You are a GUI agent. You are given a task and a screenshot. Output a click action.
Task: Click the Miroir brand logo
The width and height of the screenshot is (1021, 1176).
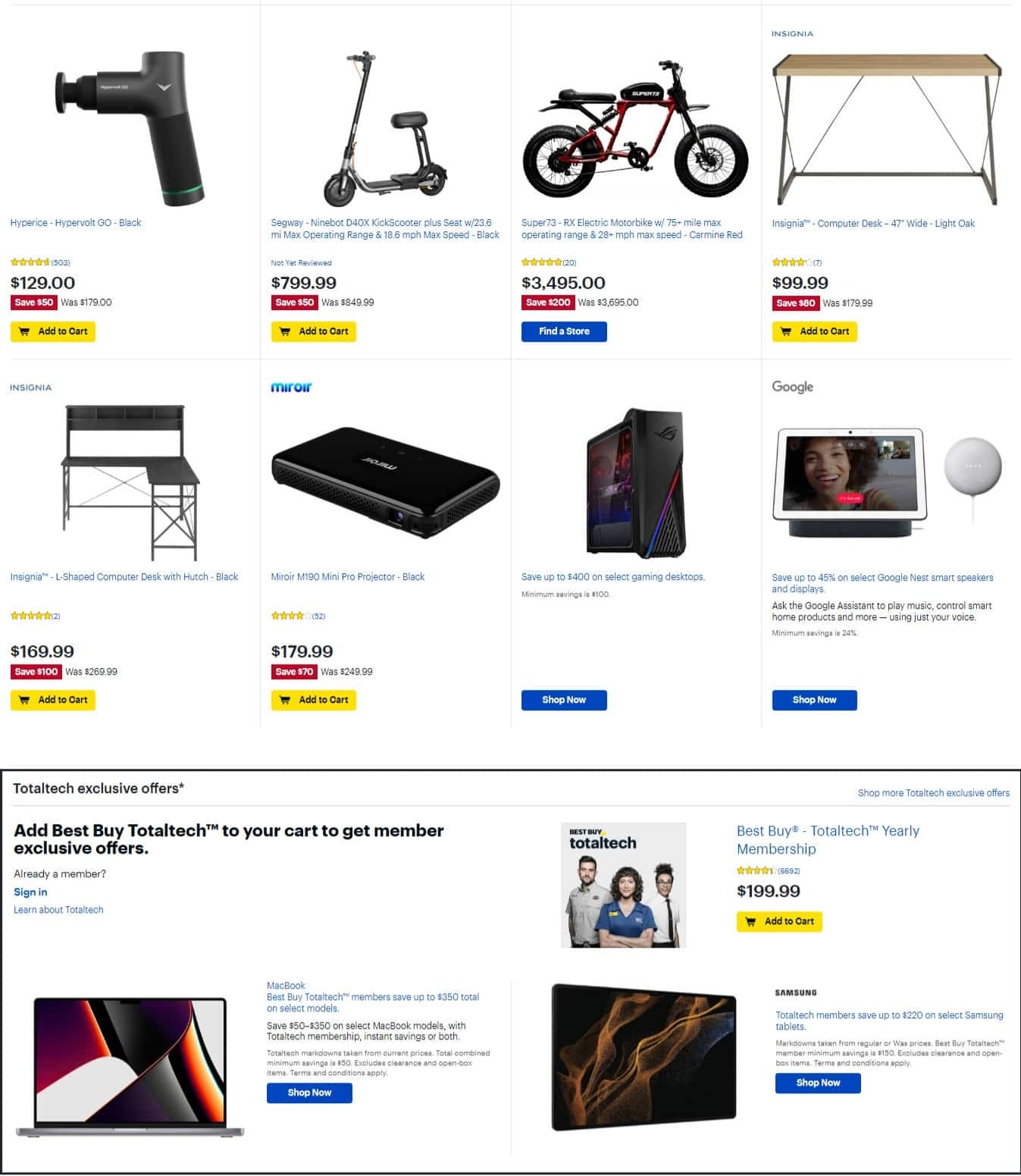point(291,387)
